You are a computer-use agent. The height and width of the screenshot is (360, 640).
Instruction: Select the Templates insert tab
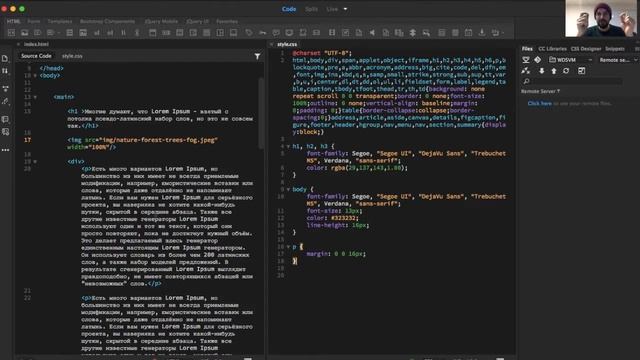click(x=60, y=21)
